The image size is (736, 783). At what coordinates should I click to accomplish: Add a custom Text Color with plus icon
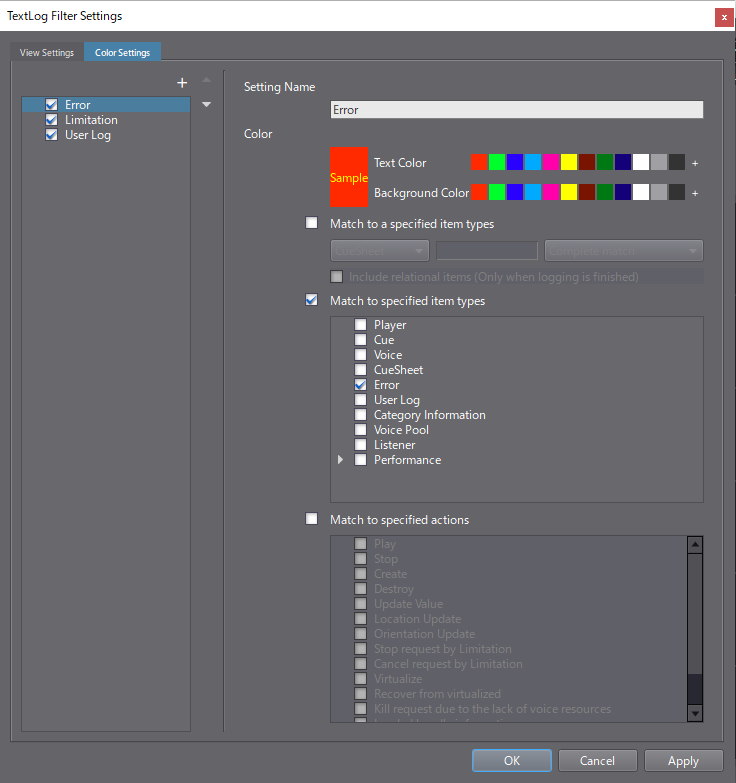(695, 163)
